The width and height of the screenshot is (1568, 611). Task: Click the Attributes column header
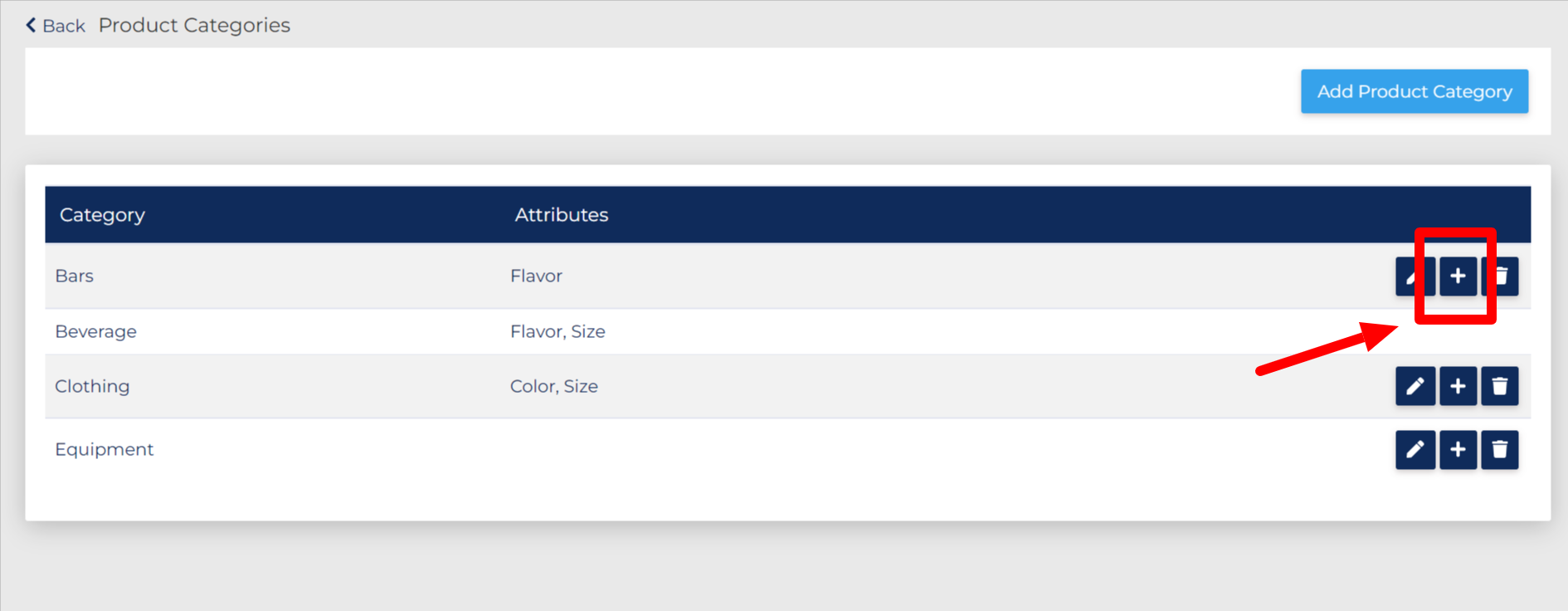pos(562,215)
